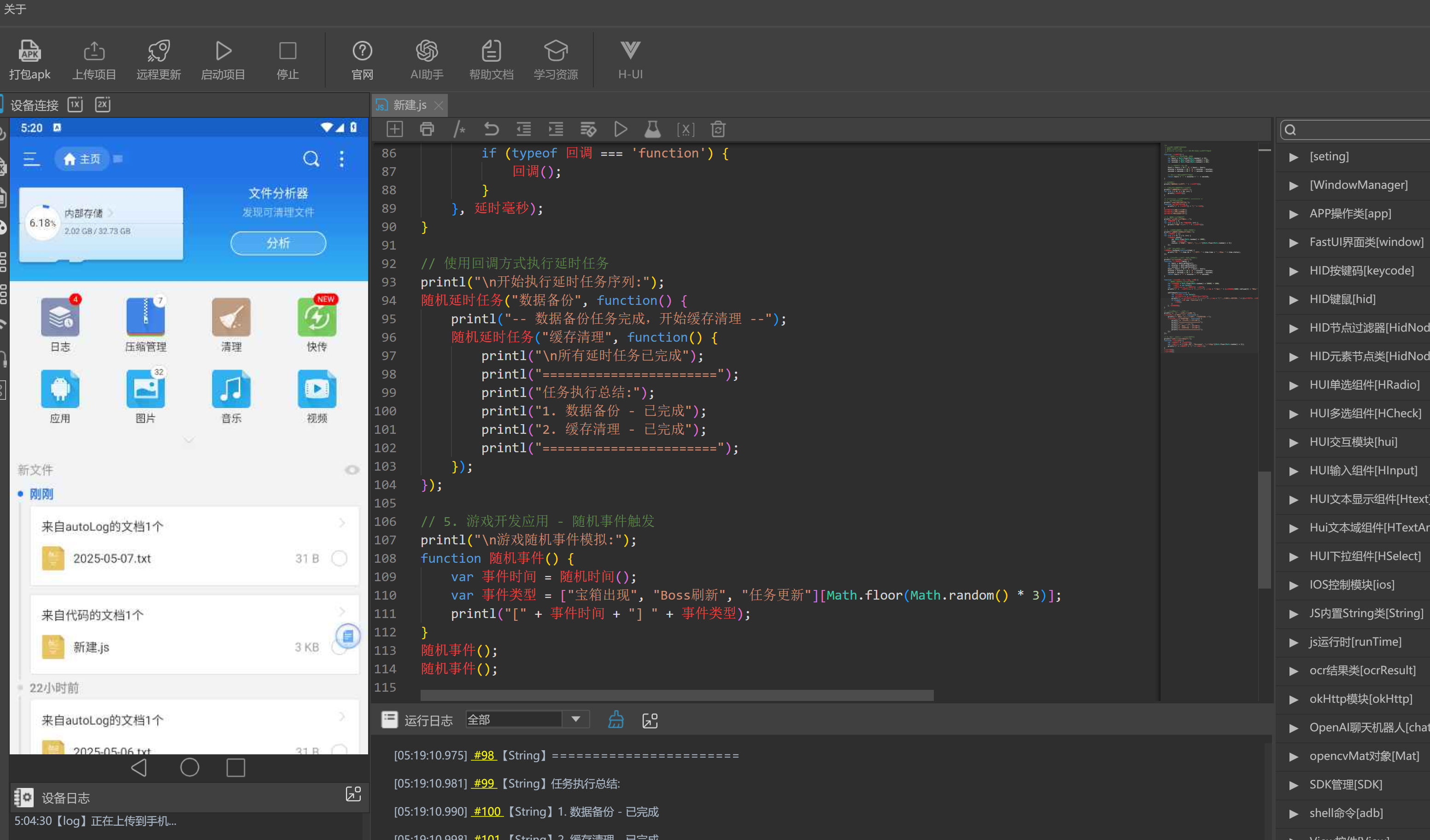This screenshot has height=840, width=1430.
Task: Open log link #100
Action: point(487,811)
